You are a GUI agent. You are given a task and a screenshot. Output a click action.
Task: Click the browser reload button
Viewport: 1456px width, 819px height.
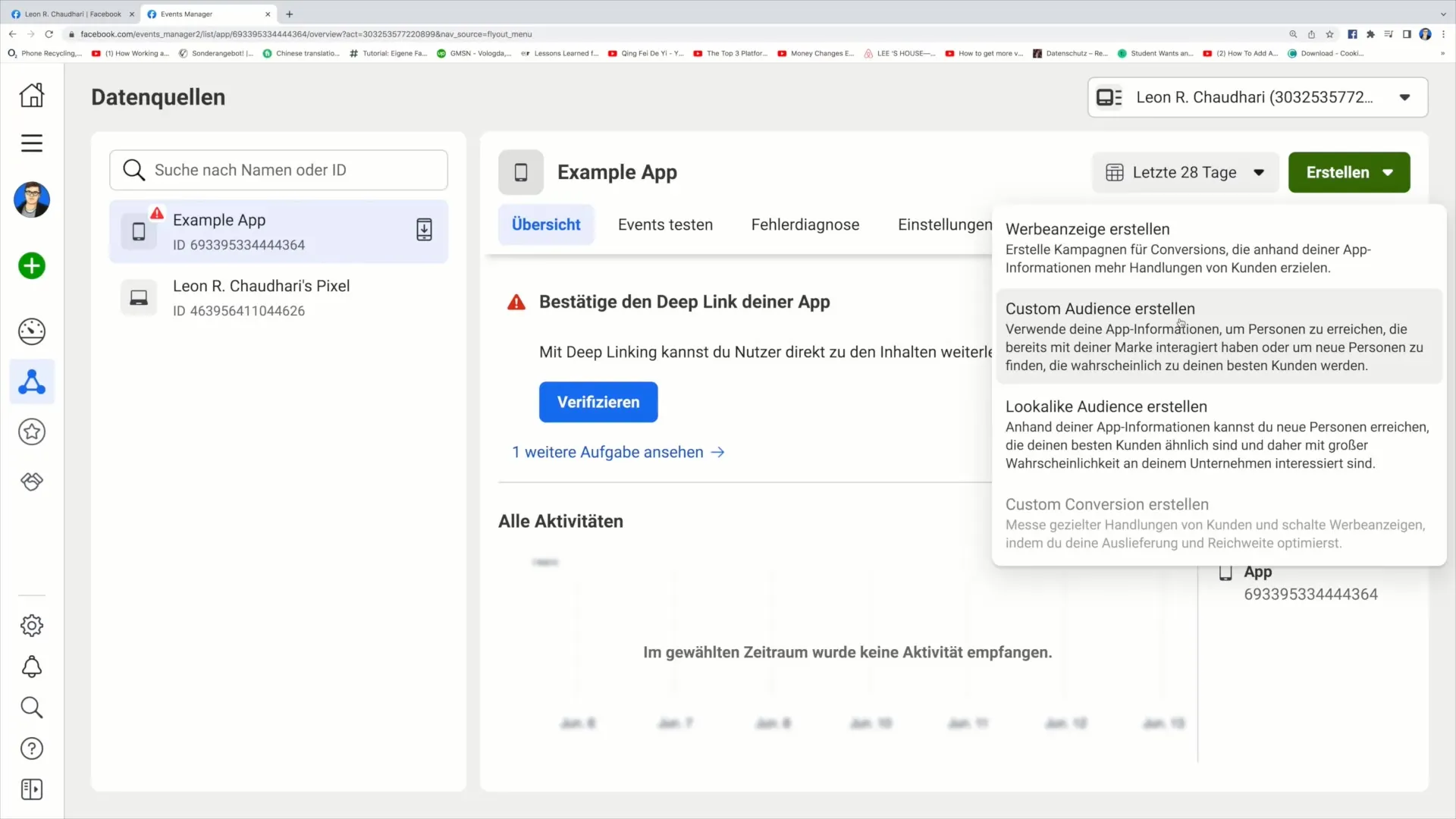tap(49, 34)
